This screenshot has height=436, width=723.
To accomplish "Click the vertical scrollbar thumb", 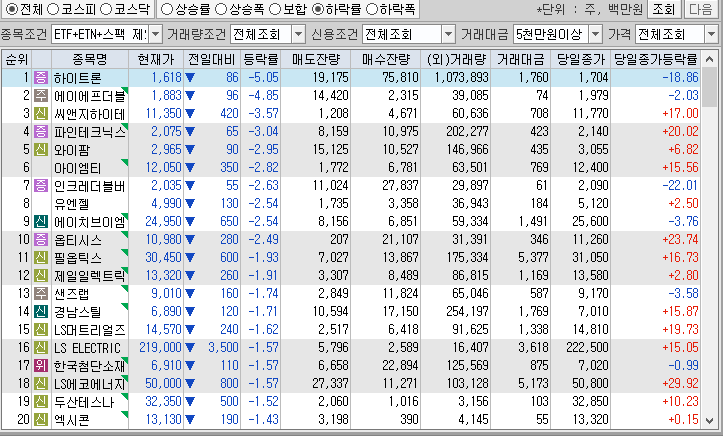I will tap(710, 87).
